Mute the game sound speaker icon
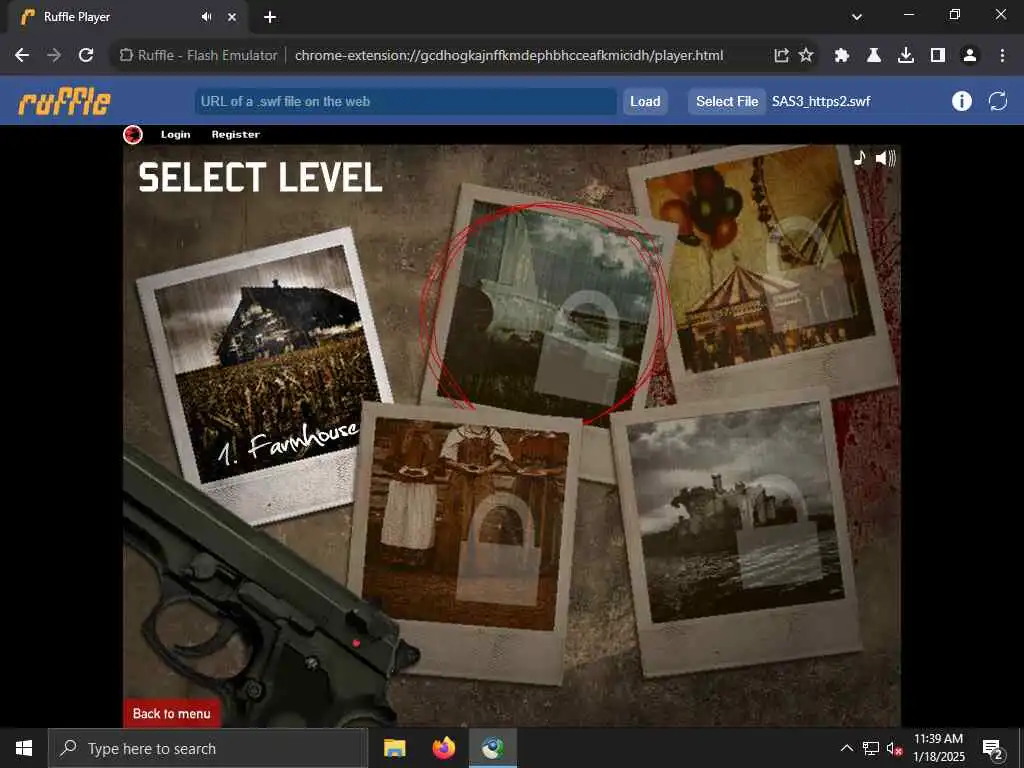This screenshot has width=1024, height=768. click(x=886, y=158)
